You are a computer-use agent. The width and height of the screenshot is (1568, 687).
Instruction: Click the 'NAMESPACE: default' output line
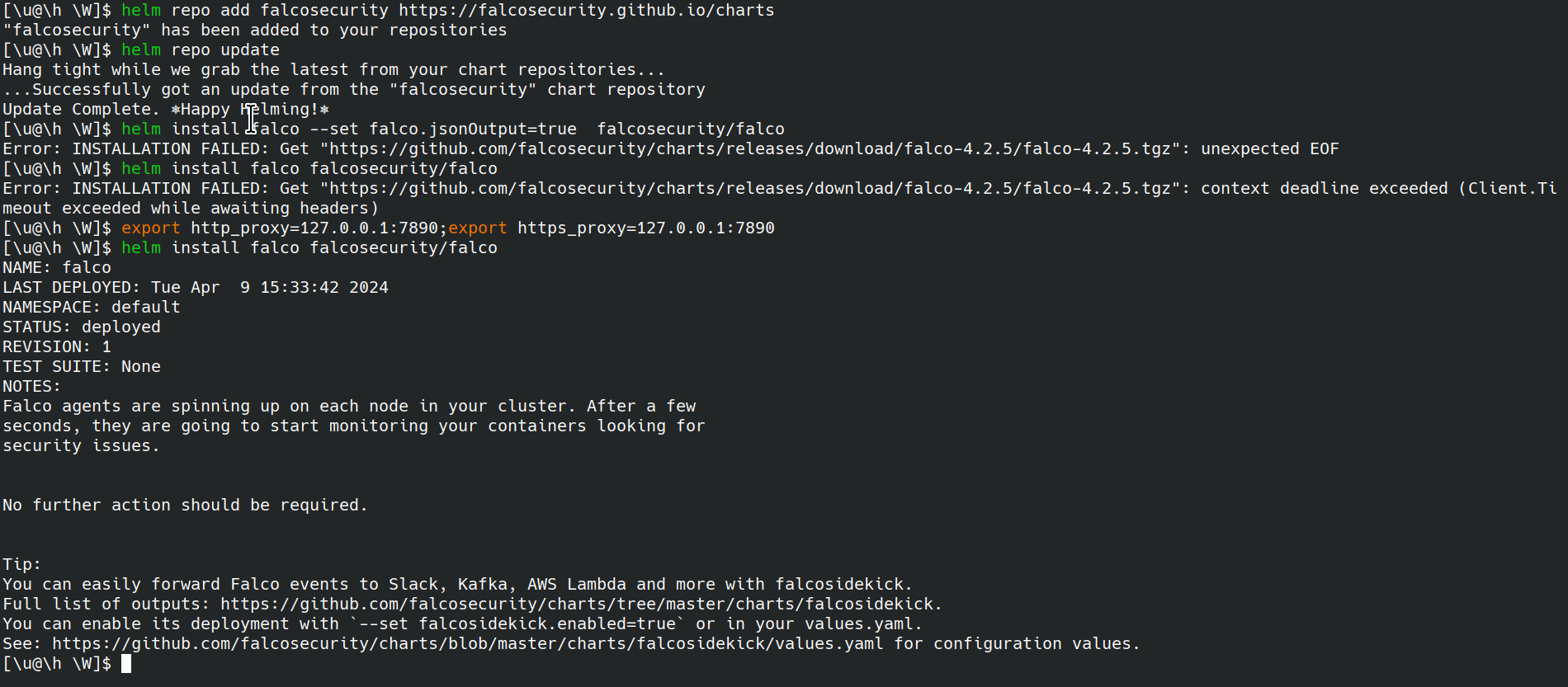coord(92,308)
